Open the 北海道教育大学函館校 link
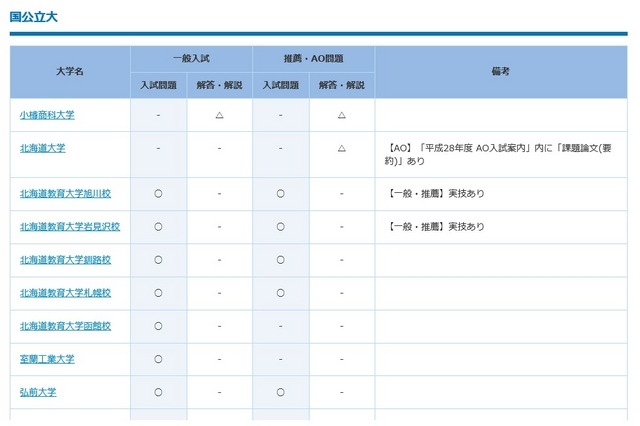The image size is (640, 426). click(x=65, y=326)
